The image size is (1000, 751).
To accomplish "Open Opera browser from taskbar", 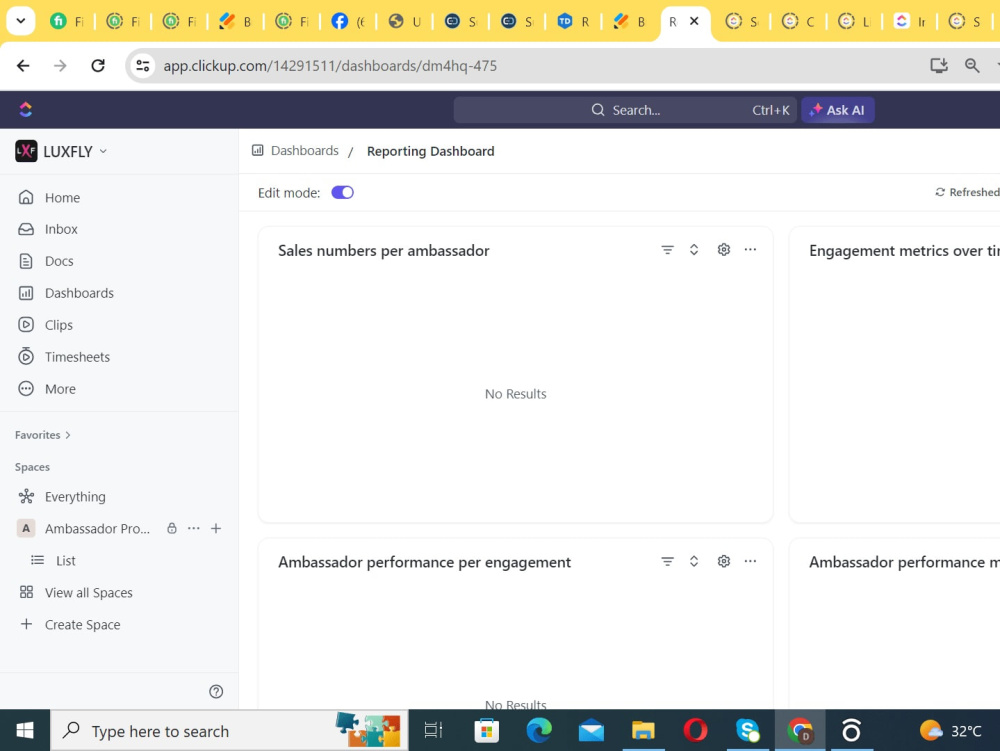I will 696,731.
